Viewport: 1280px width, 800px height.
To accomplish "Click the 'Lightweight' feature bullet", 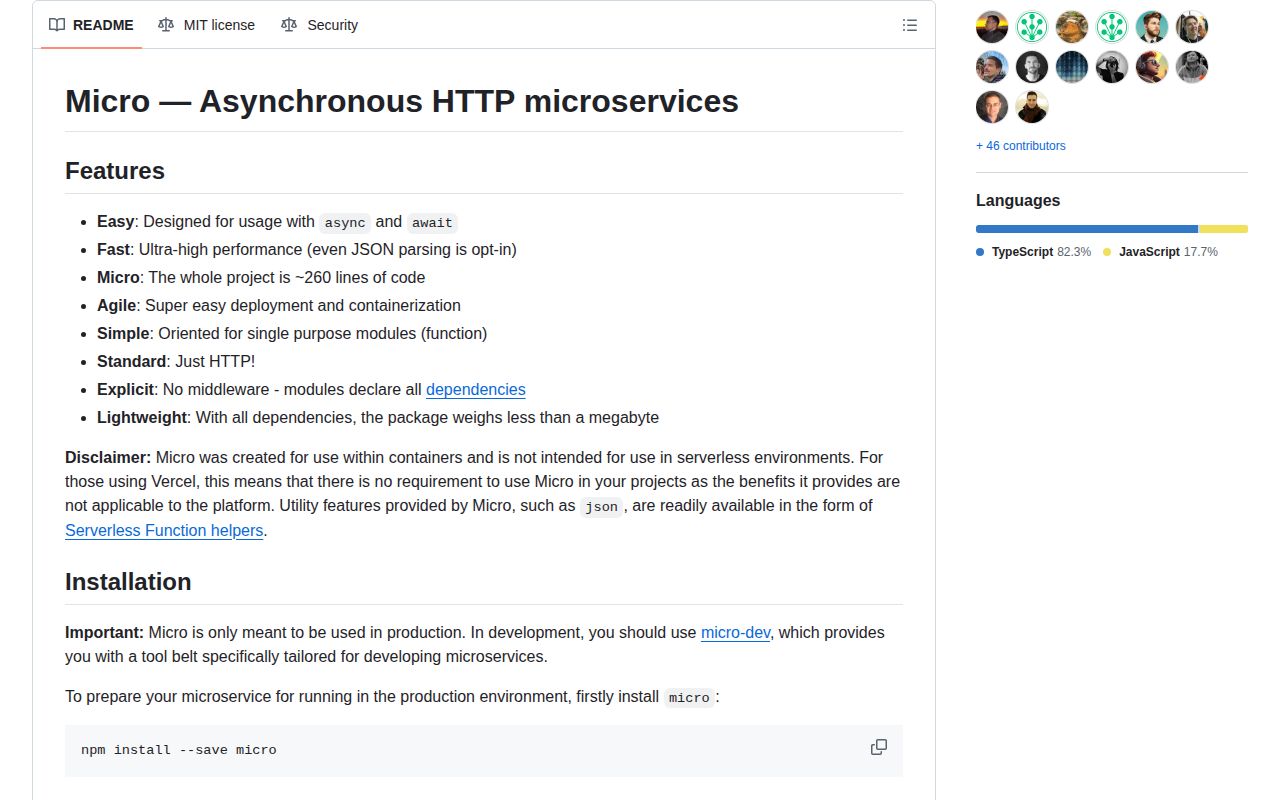I will tap(378, 418).
